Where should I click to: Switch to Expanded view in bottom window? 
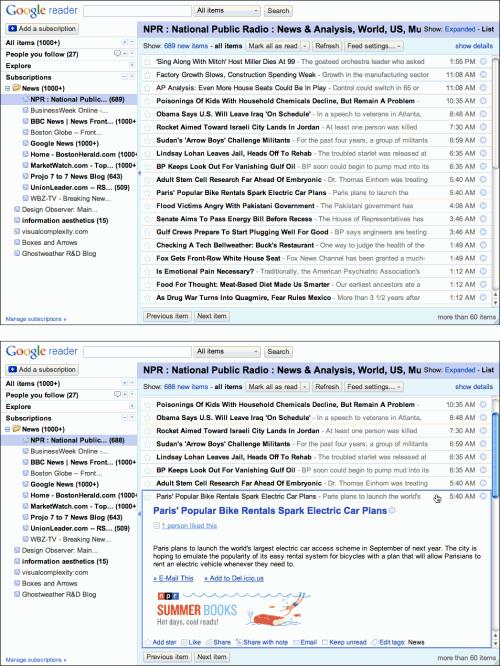tap(460, 370)
